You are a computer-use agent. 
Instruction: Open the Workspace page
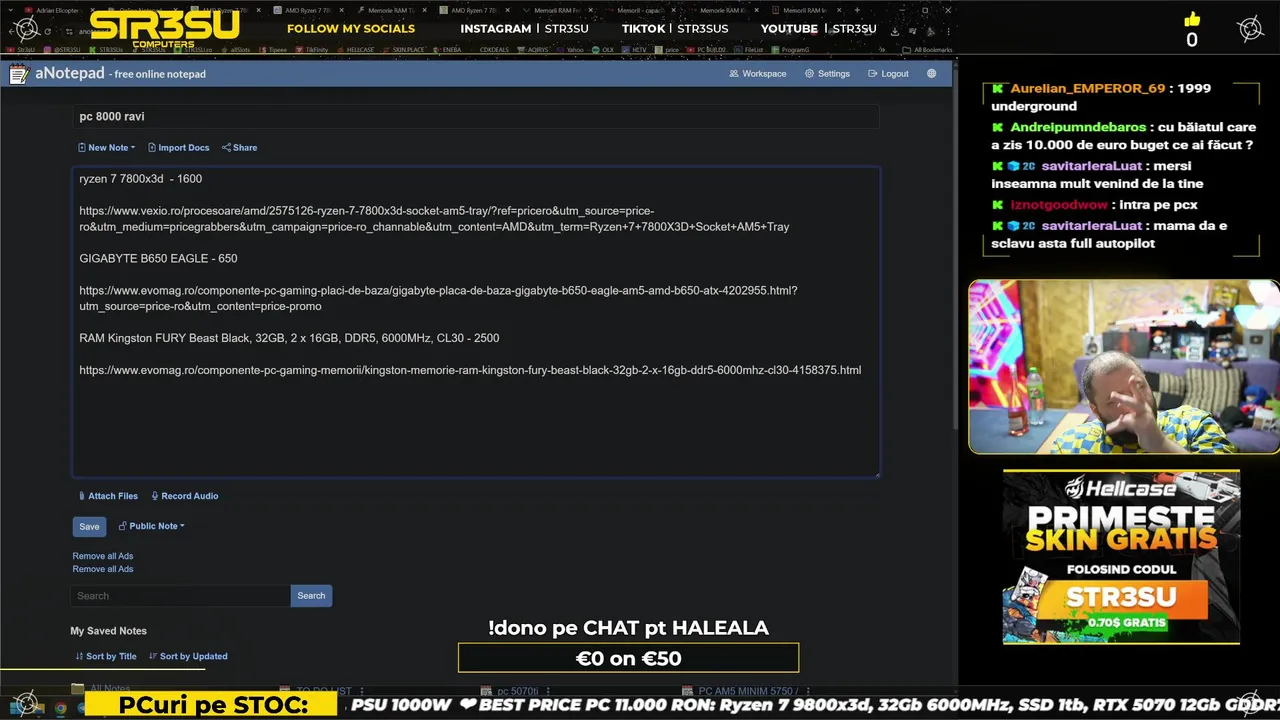(x=758, y=74)
